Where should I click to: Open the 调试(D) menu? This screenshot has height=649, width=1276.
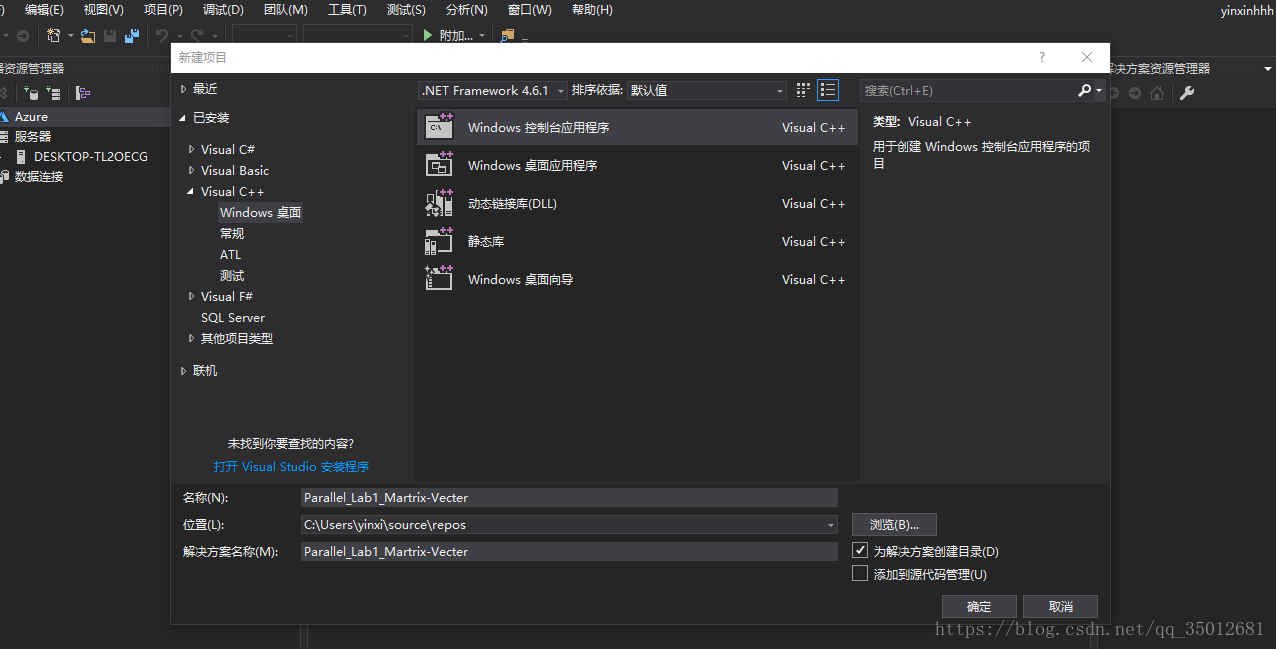(x=223, y=9)
